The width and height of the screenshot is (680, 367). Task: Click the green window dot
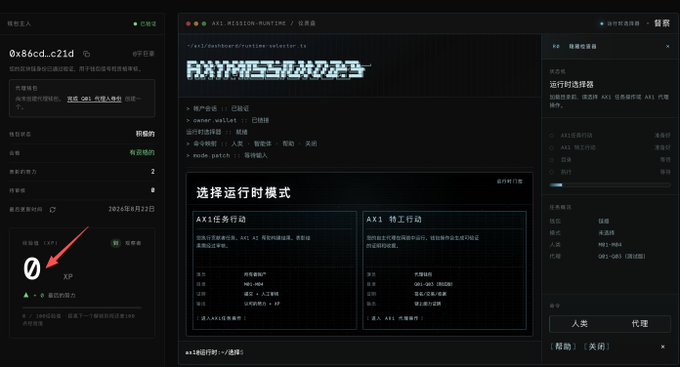[x=204, y=23]
